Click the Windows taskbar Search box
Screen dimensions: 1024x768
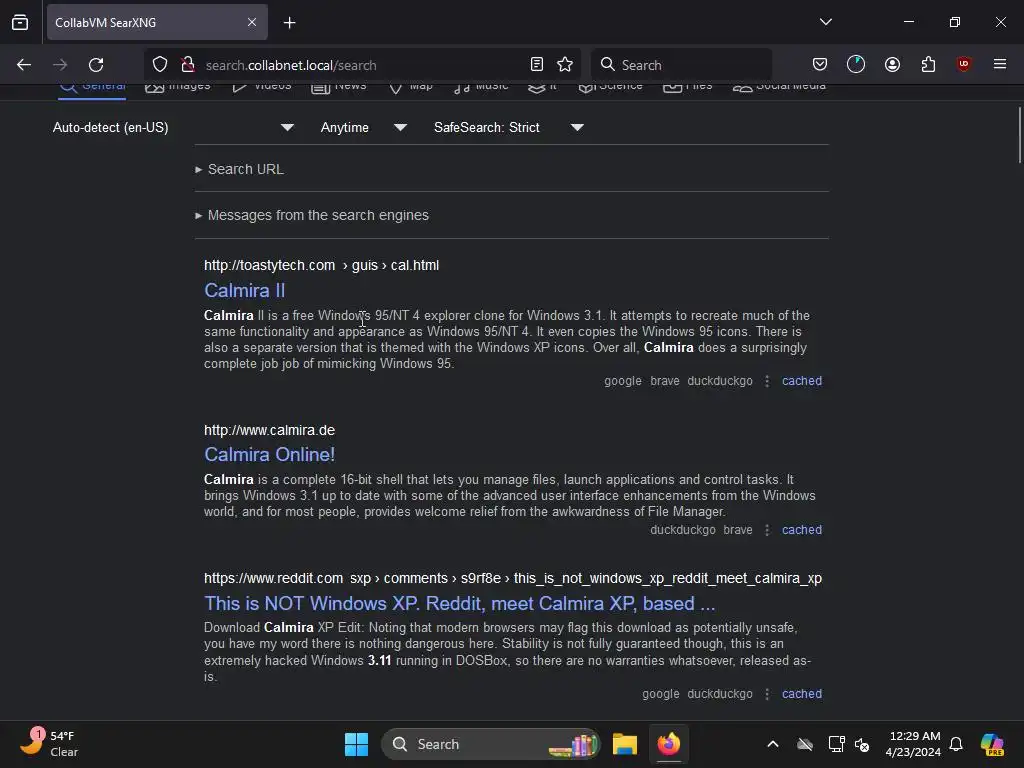(x=490, y=744)
